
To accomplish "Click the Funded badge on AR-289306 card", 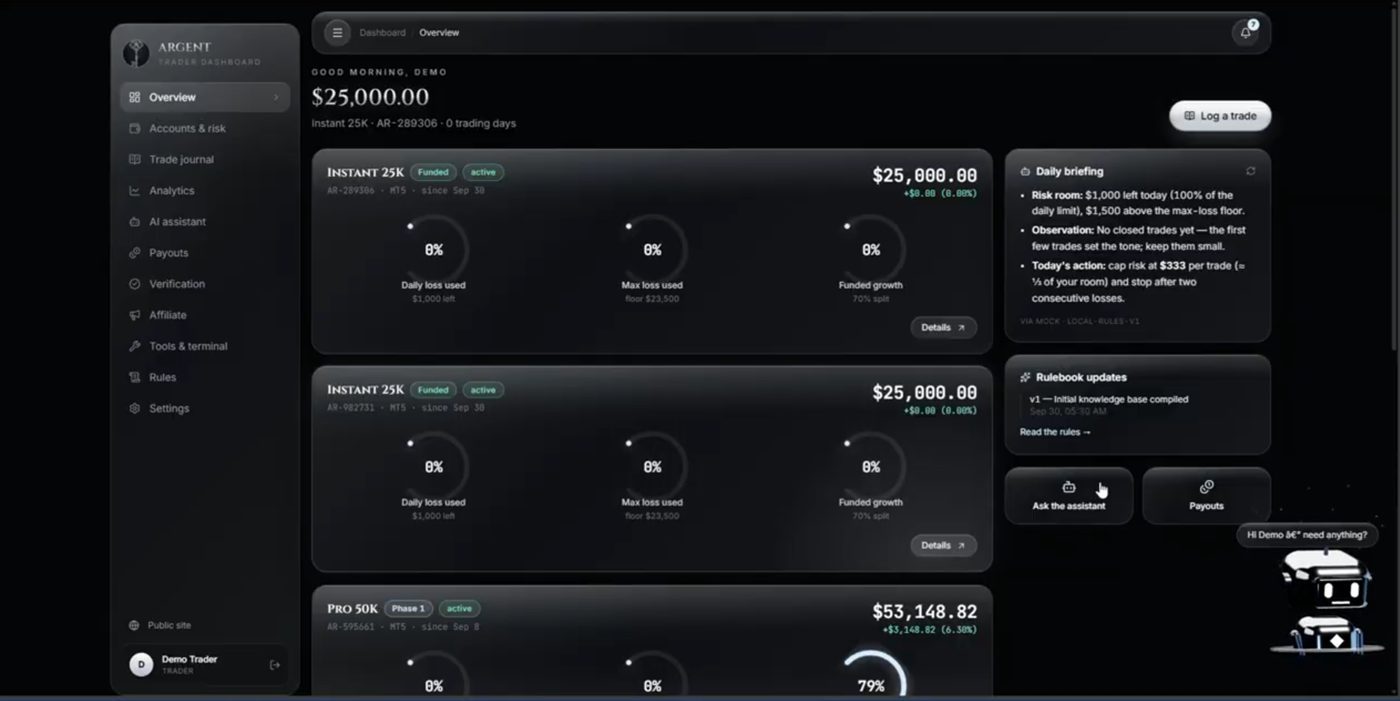I will 433,172.
